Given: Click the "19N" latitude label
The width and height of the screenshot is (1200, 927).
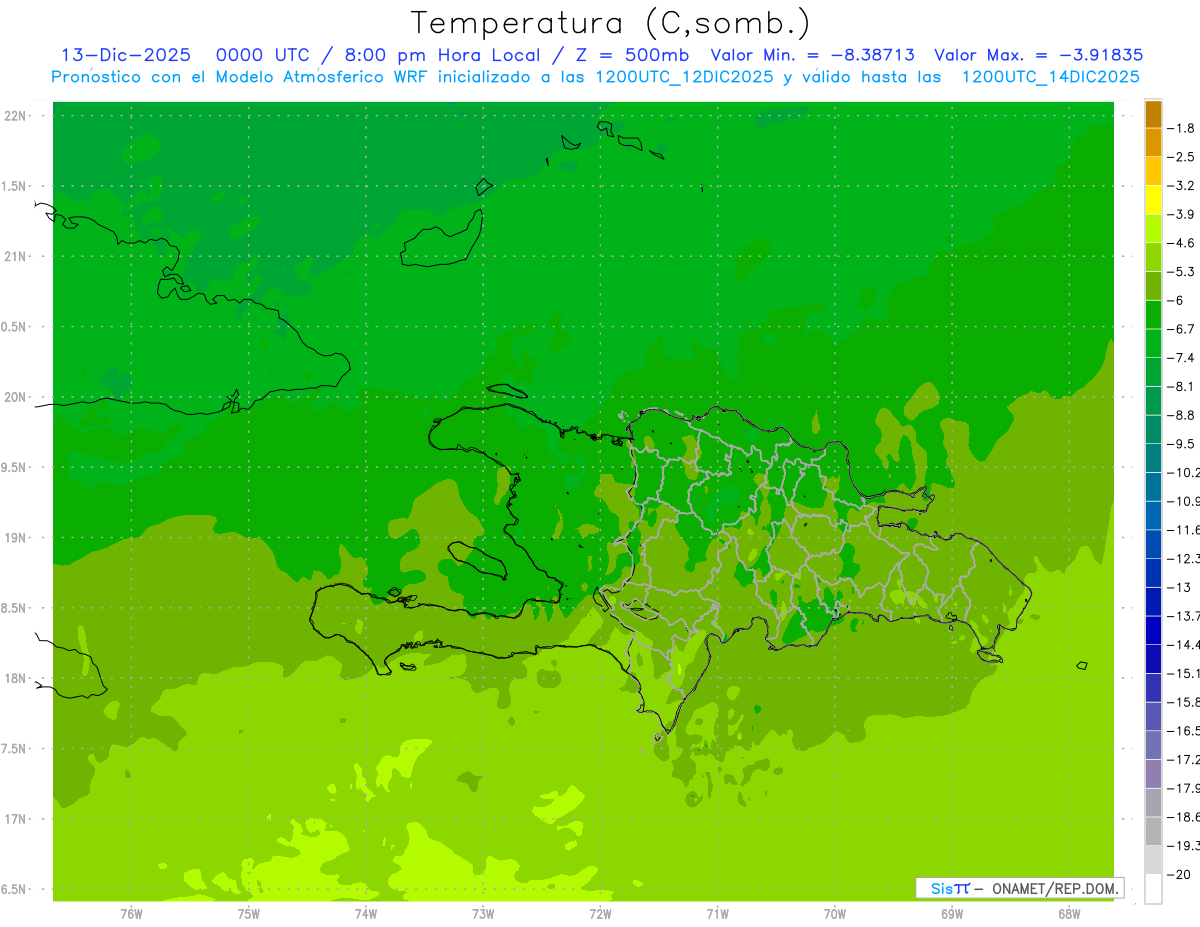Looking at the screenshot, I should pyautogui.click(x=16, y=538).
